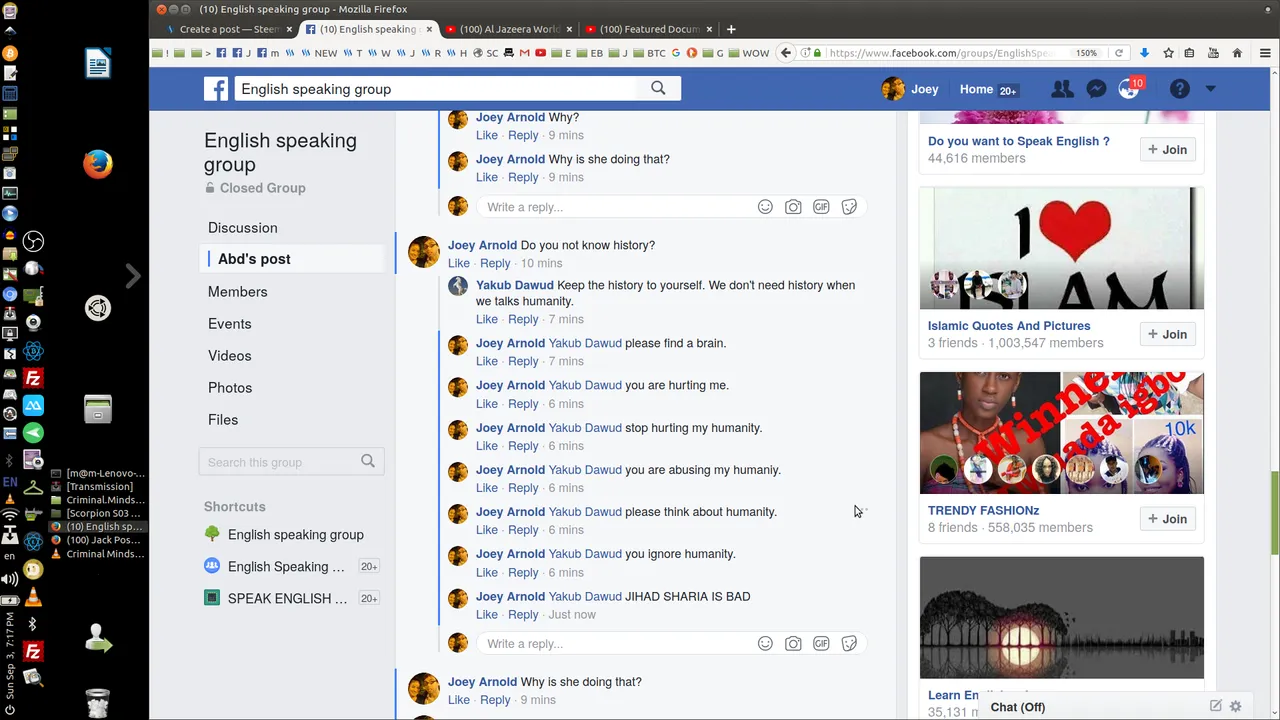Click sticker icon in the upper reply box
Screen dimensions: 1280x720
849,207
